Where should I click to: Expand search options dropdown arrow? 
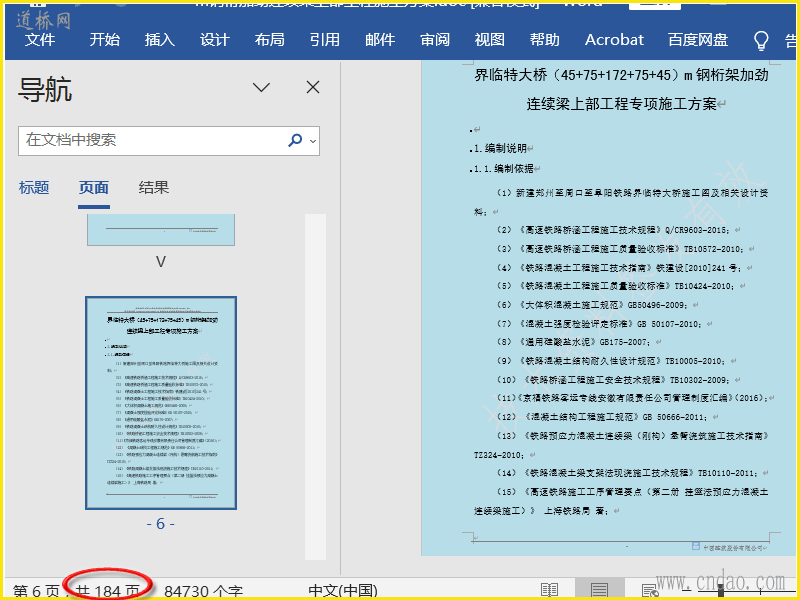click(x=313, y=141)
